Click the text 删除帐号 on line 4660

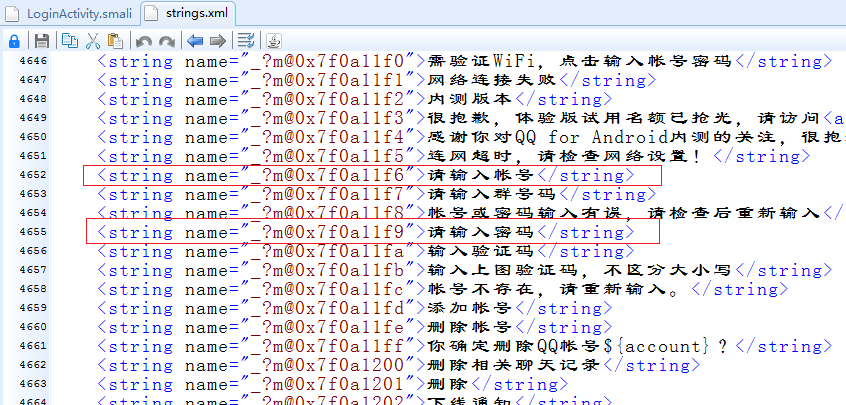470,327
